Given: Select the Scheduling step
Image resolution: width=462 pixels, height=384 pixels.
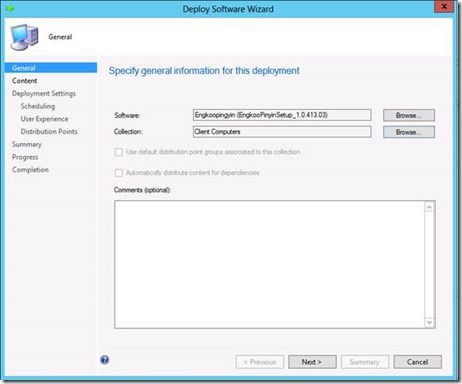Looking at the screenshot, I should pos(38,106).
